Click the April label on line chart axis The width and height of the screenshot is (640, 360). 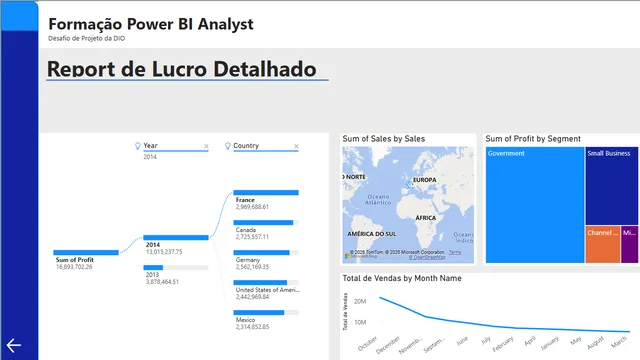[530, 341]
